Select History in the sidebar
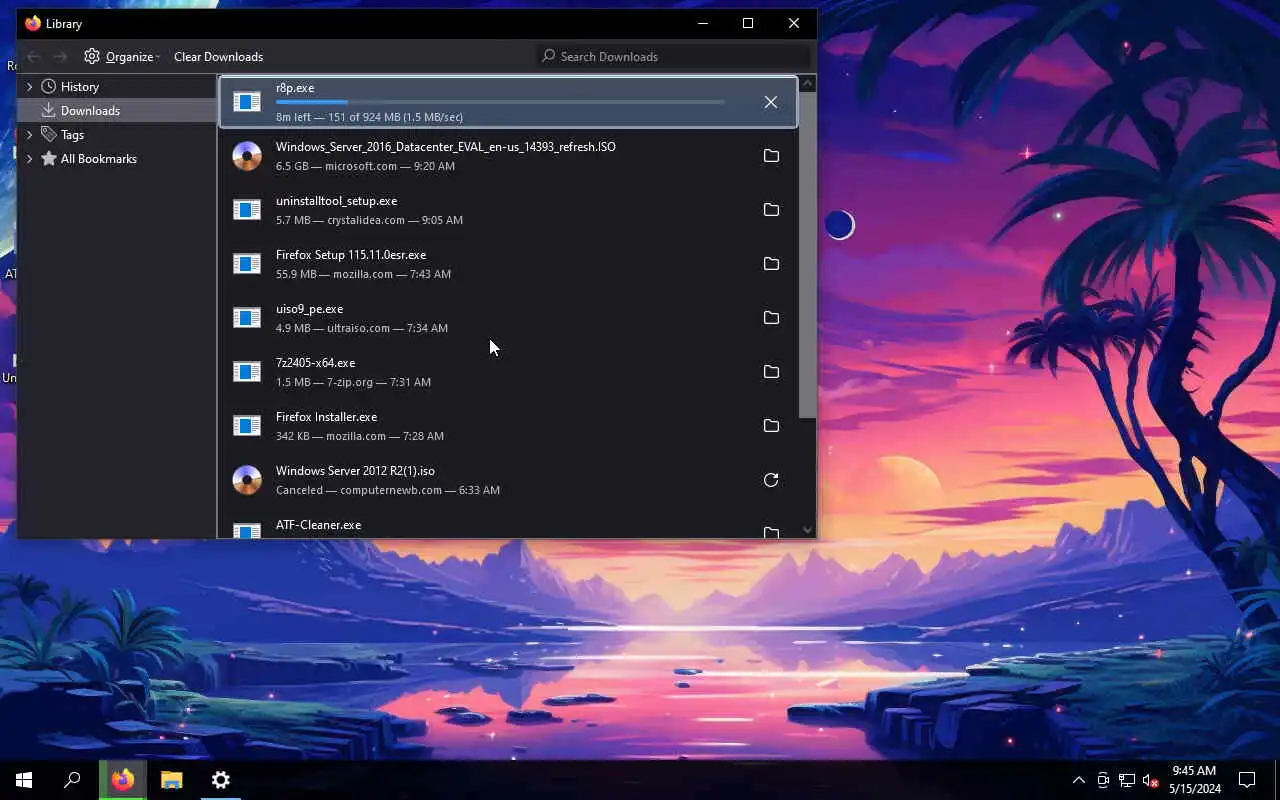 (79, 87)
